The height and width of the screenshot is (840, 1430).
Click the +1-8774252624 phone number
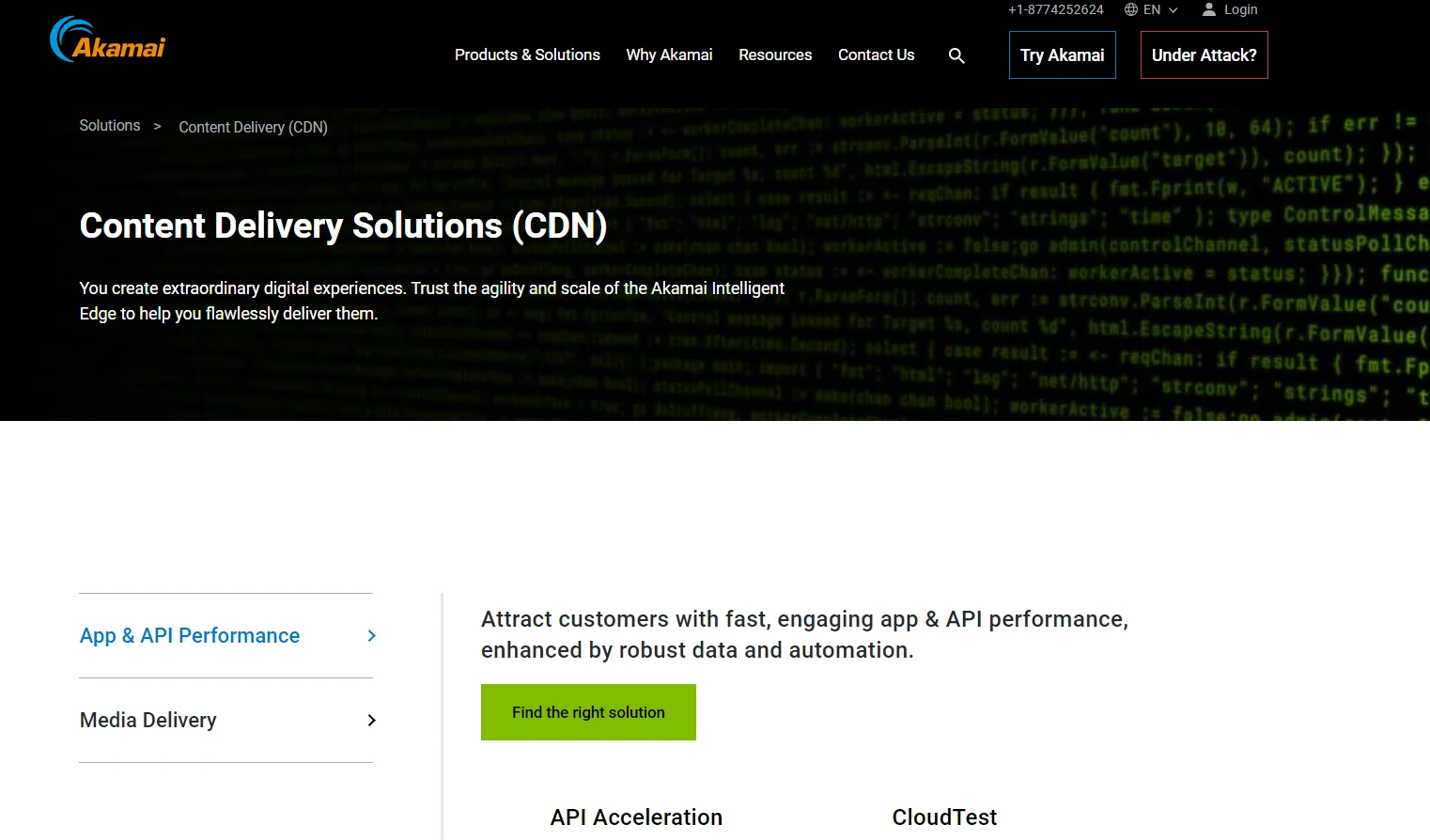tap(1055, 9)
